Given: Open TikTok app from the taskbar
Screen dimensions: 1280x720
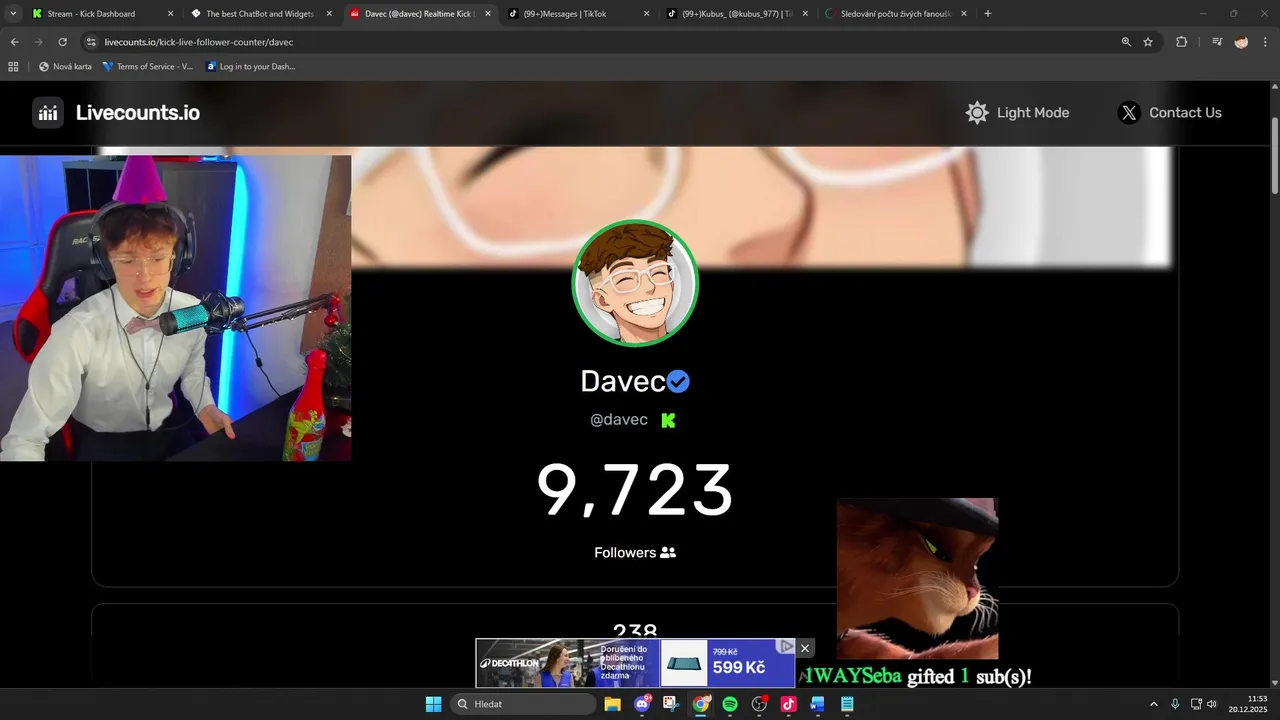Looking at the screenshot, I should [788, 704].
